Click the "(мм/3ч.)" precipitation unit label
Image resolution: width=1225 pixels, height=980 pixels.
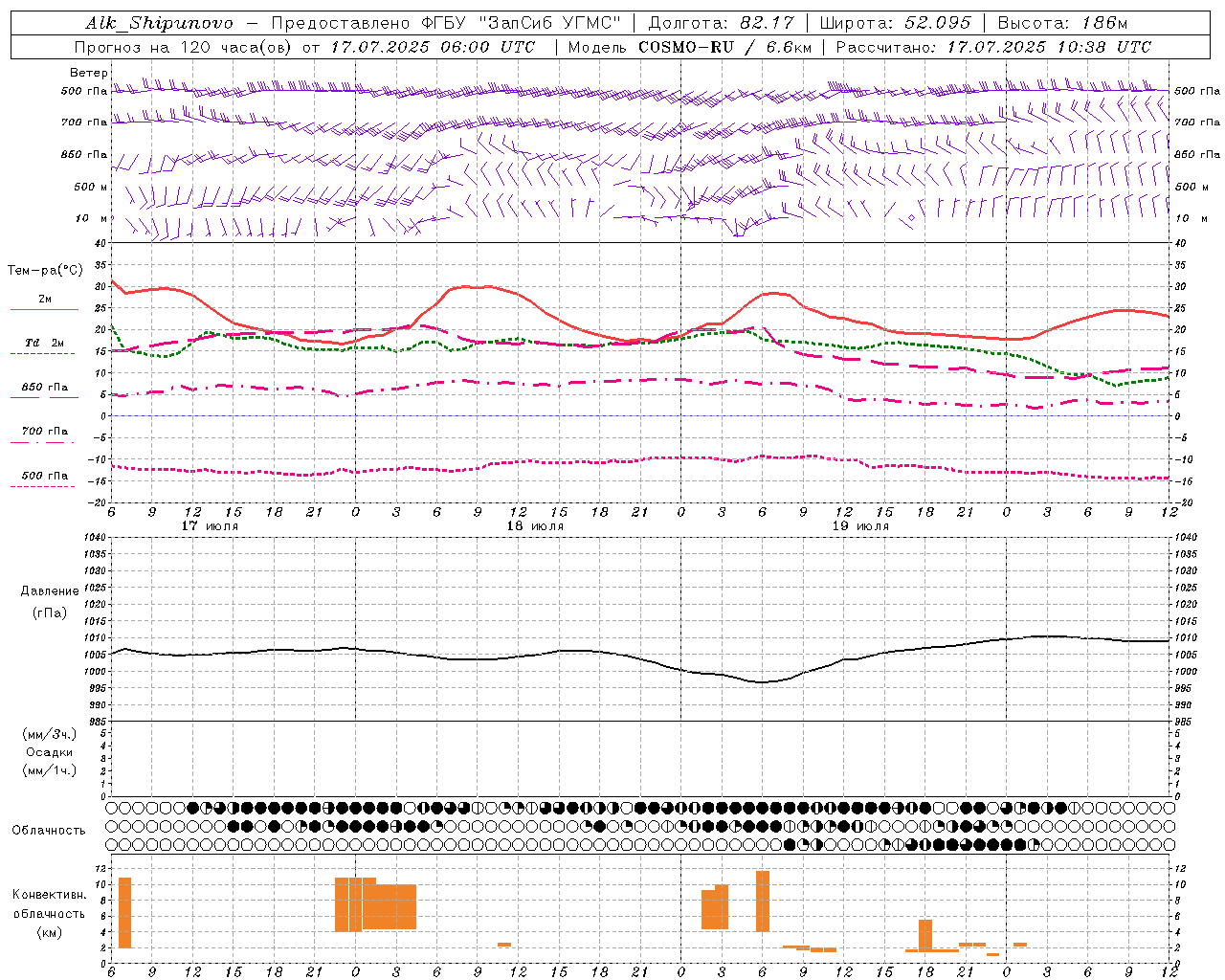50,734
